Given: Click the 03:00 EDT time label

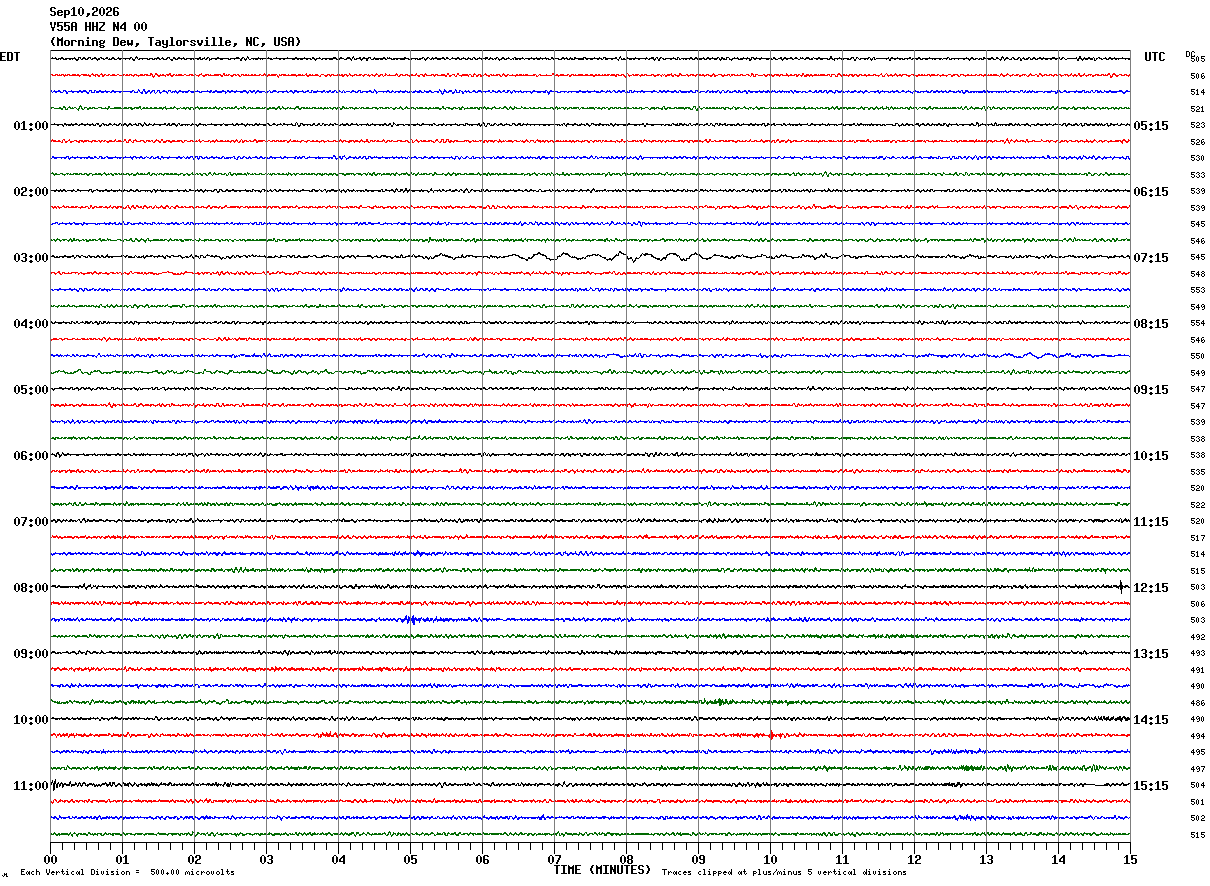Looking at the screenshot, I should 30,258.
